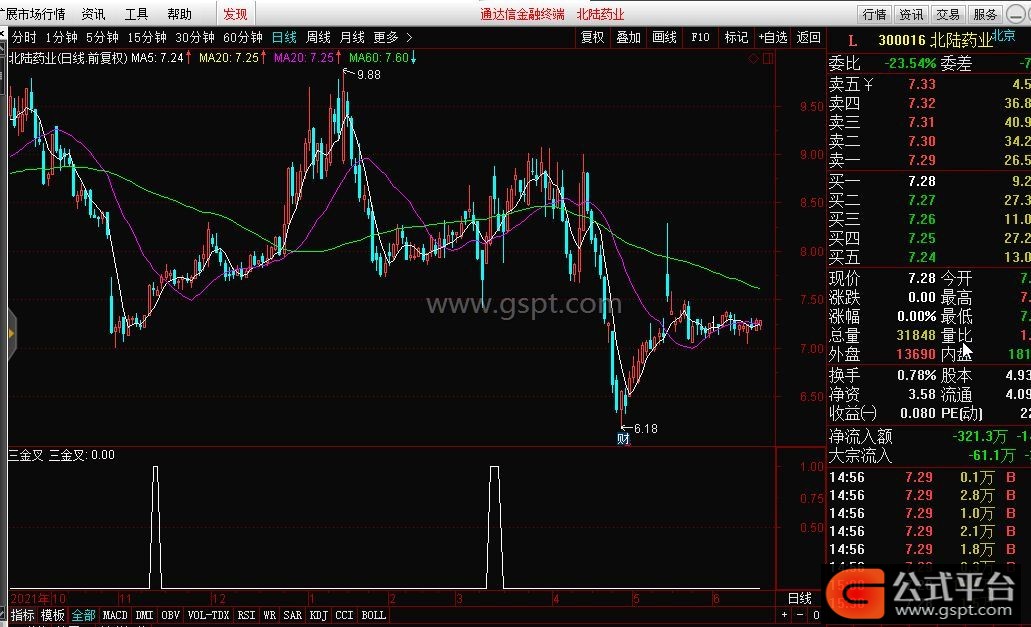Switch to the 30分钟 chart tab
1031x627 pixels.
(x=195, y=37)
